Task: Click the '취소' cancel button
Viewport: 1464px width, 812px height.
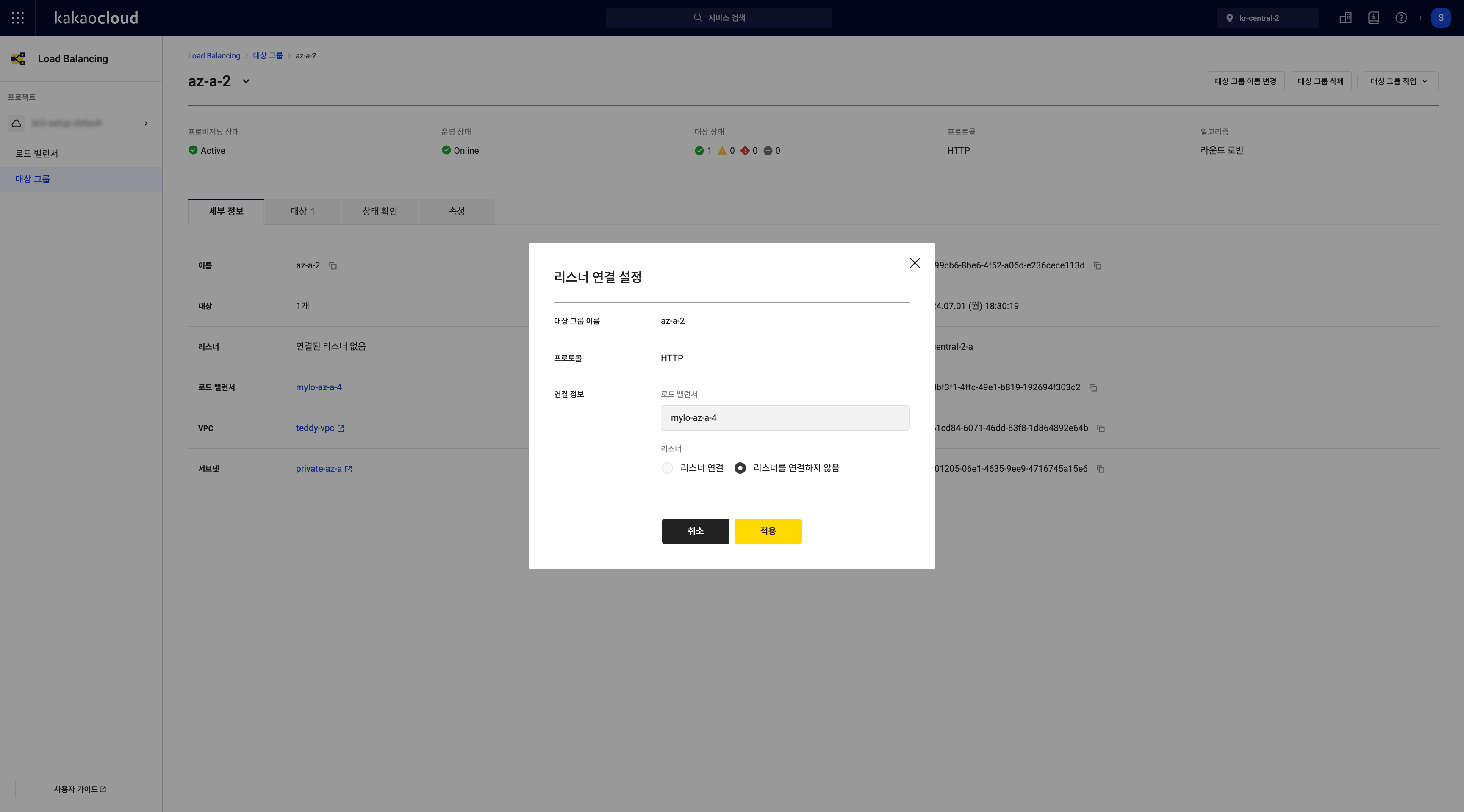Action: (x=696, y=531)
